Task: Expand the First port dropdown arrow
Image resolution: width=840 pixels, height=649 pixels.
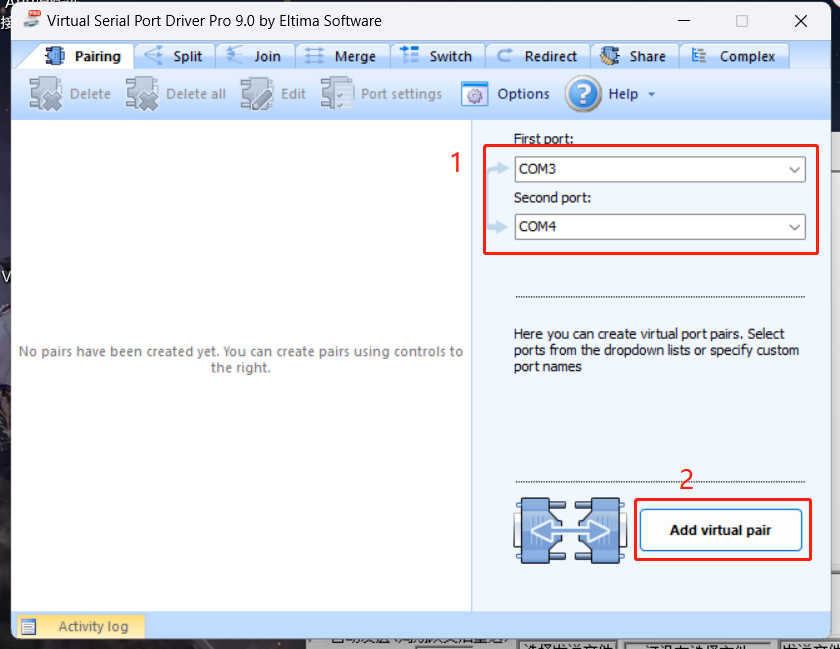Action: (x=794, y=170)
